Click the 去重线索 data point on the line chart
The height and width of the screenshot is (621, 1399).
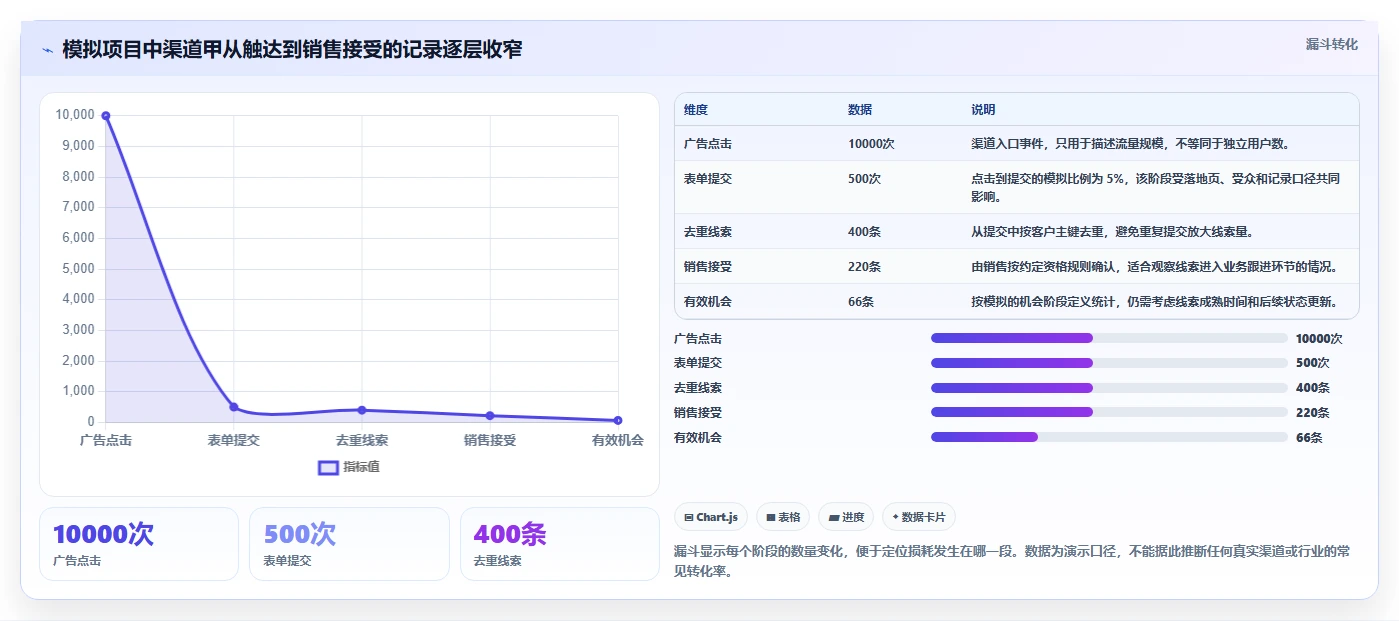pyautogui.click(x=362, y=410)
